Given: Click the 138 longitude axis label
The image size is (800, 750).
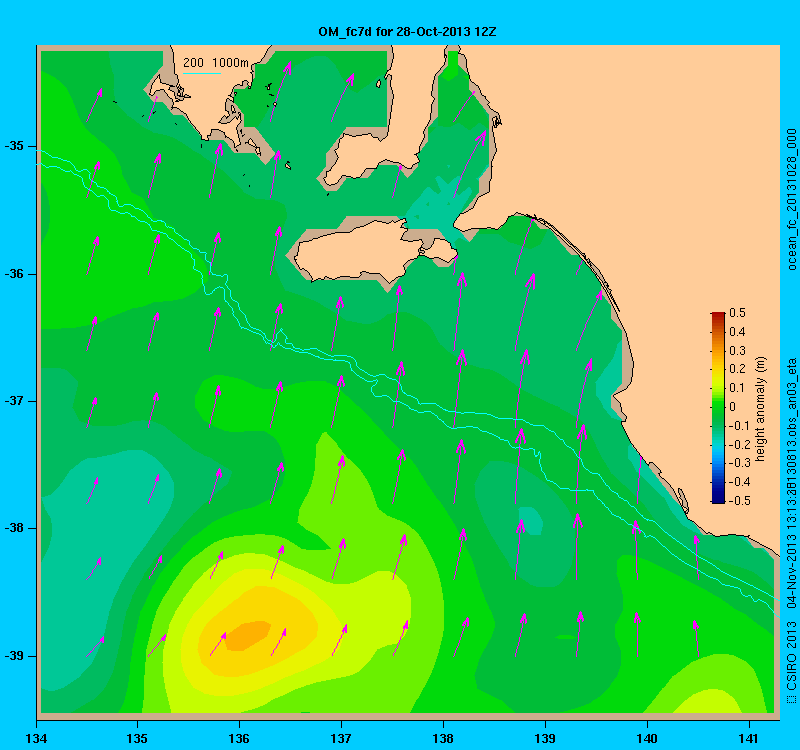Looking at the screenshot, I should (x=443, y=738).
